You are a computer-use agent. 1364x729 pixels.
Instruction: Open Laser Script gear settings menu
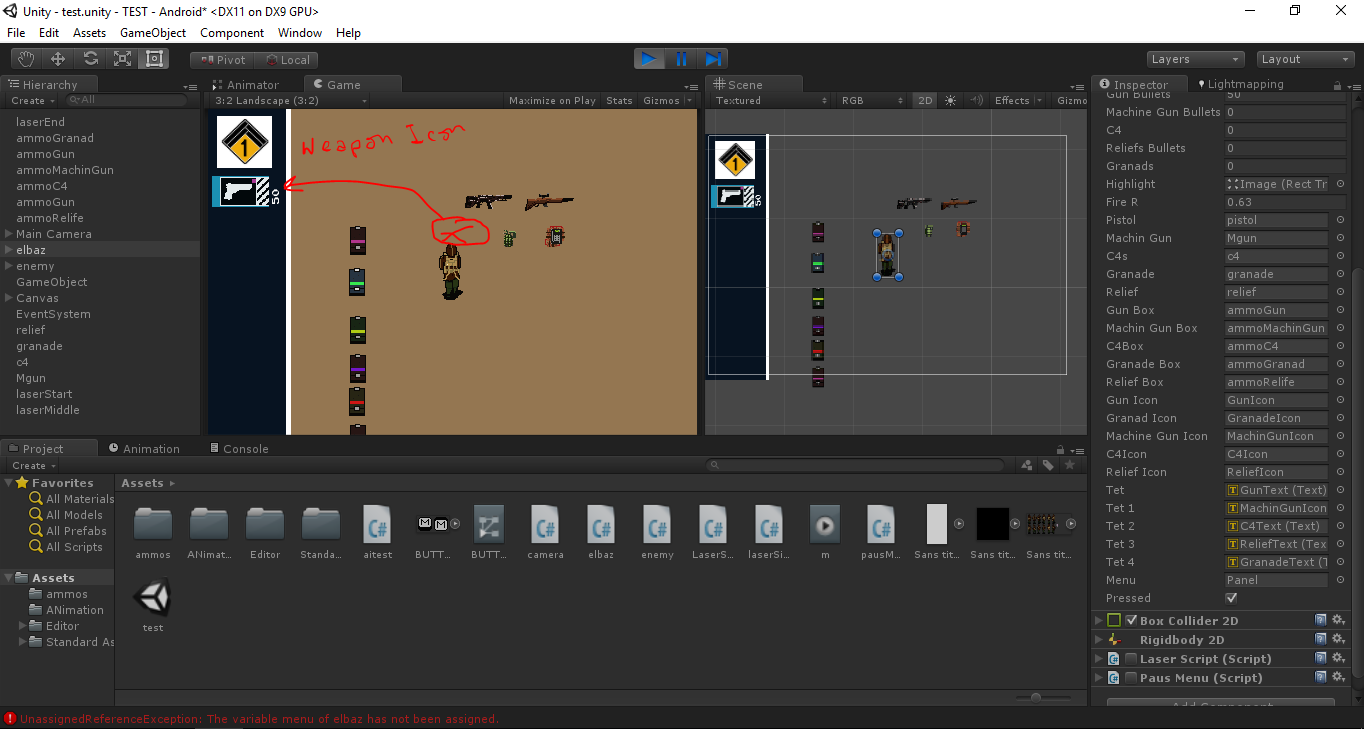[1338, 658]
